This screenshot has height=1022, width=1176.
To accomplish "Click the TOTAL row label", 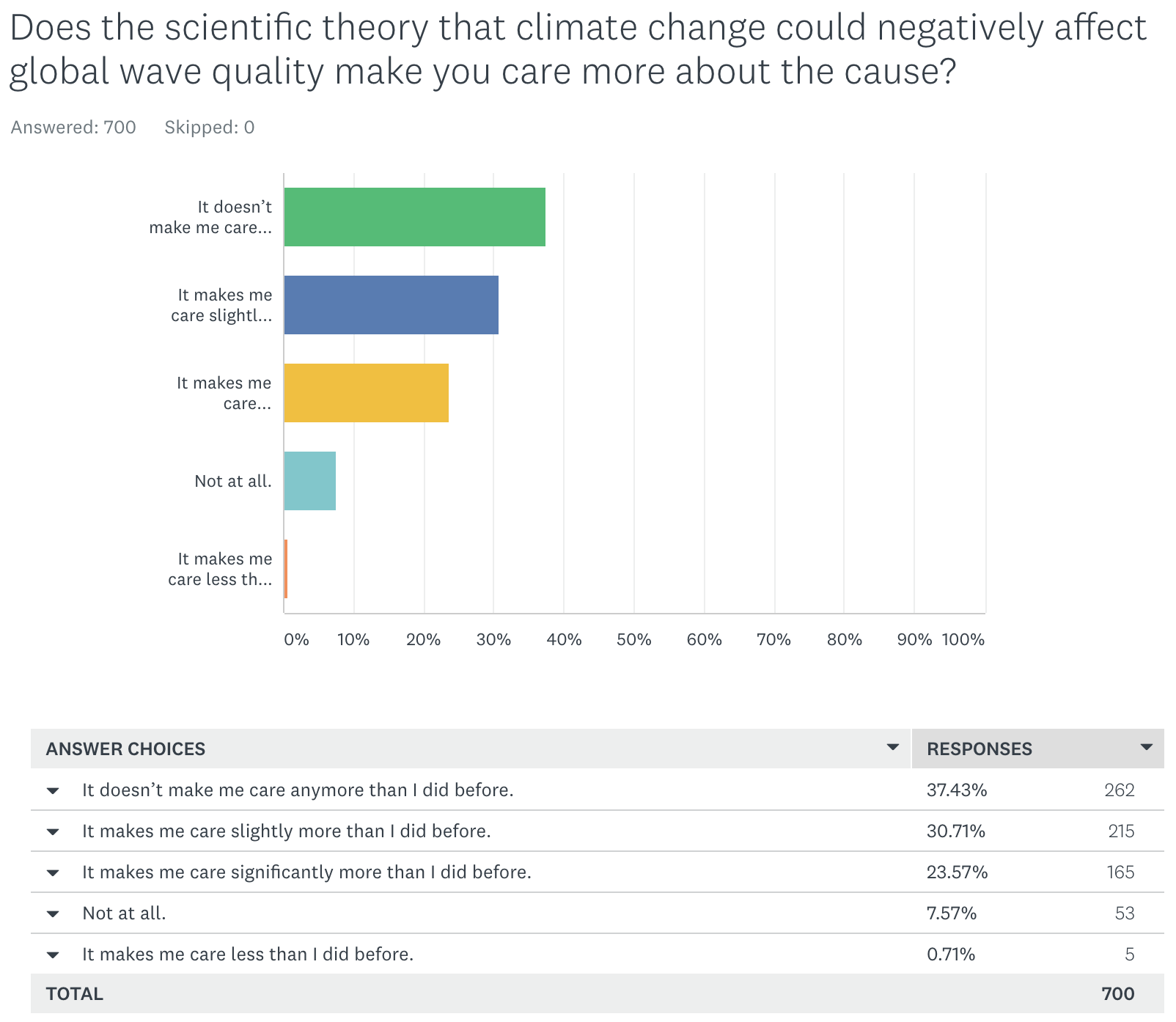I will click(x=74, y=994).
